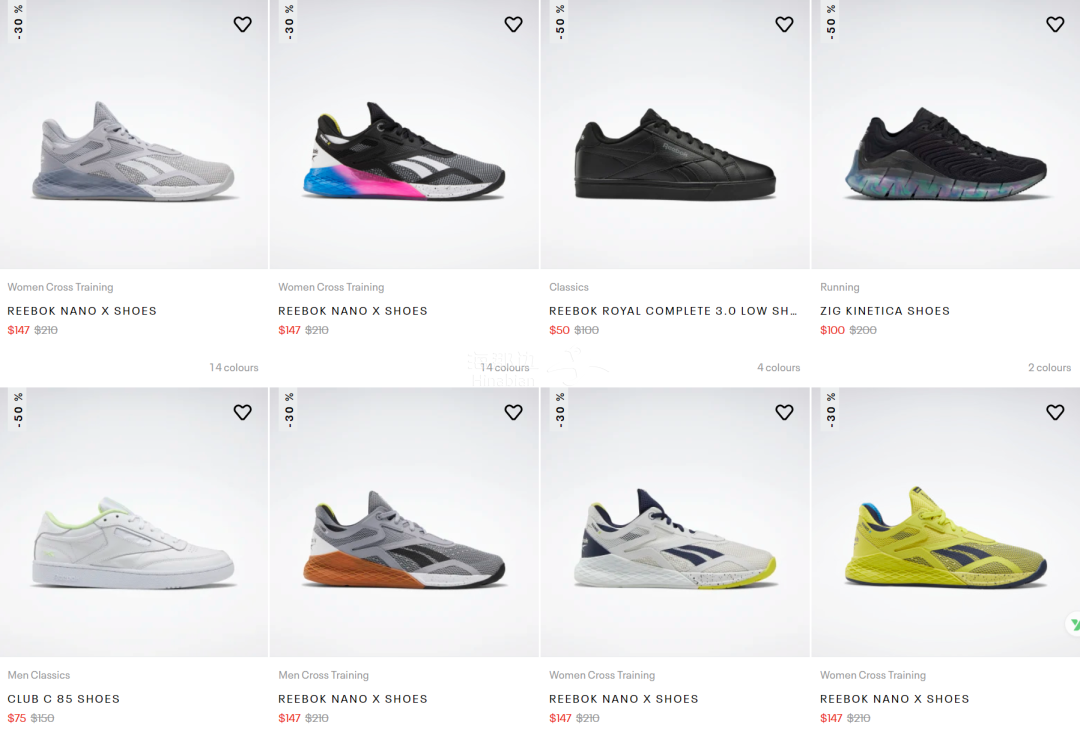Toggle wishlist heart on top-row all-grey Nano X
Image resolution: width=1080 pixels, height=734 pixels.
click(242, 24)
